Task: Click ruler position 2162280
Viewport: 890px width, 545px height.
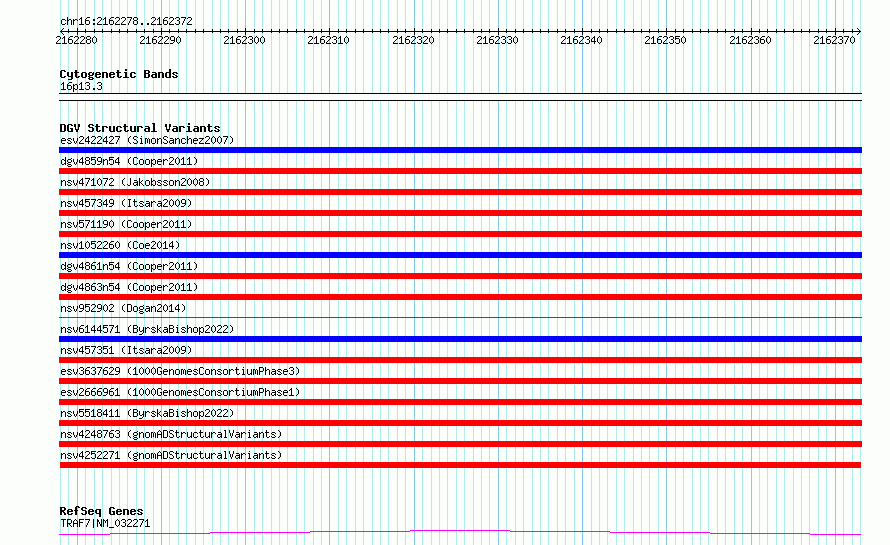Action: pos(76,40)
